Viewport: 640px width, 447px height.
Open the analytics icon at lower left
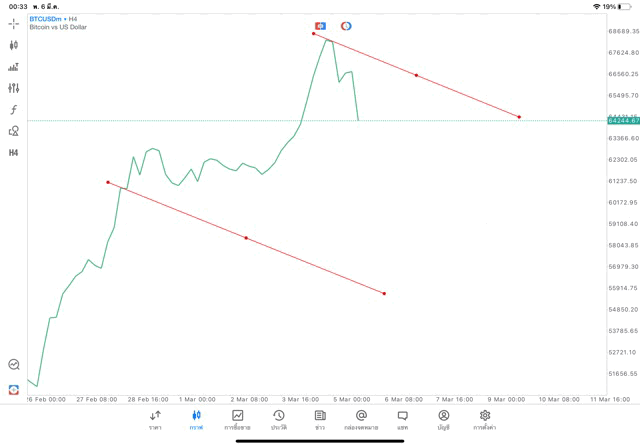[x=13, y=365]
